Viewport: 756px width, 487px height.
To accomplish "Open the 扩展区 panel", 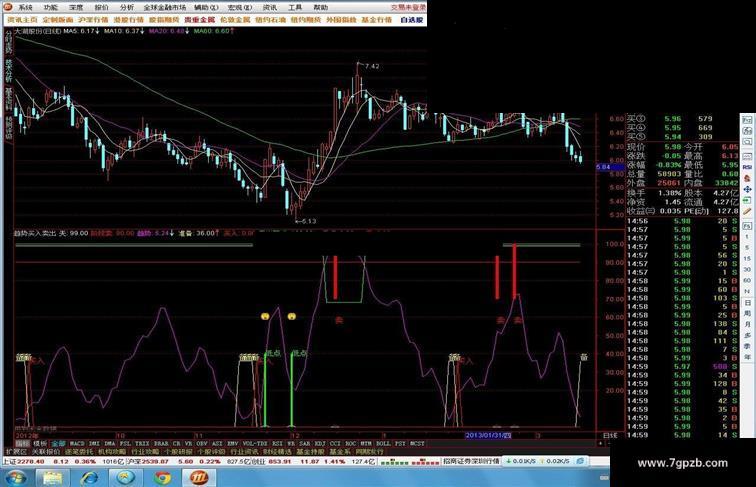I will point(16,452).
